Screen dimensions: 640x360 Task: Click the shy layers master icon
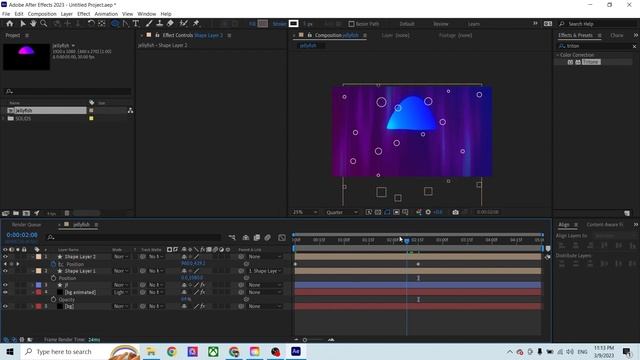point(246,237)
